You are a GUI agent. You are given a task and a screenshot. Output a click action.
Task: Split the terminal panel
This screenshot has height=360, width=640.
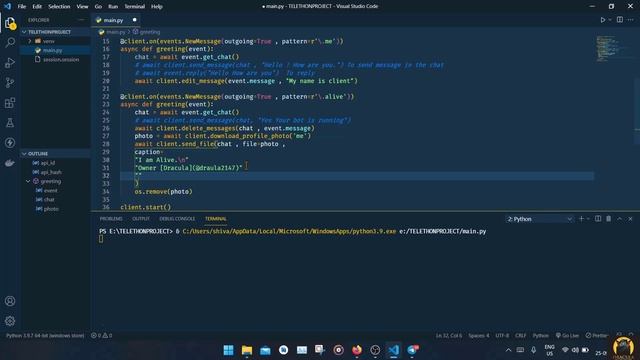[x=598, y=219]
